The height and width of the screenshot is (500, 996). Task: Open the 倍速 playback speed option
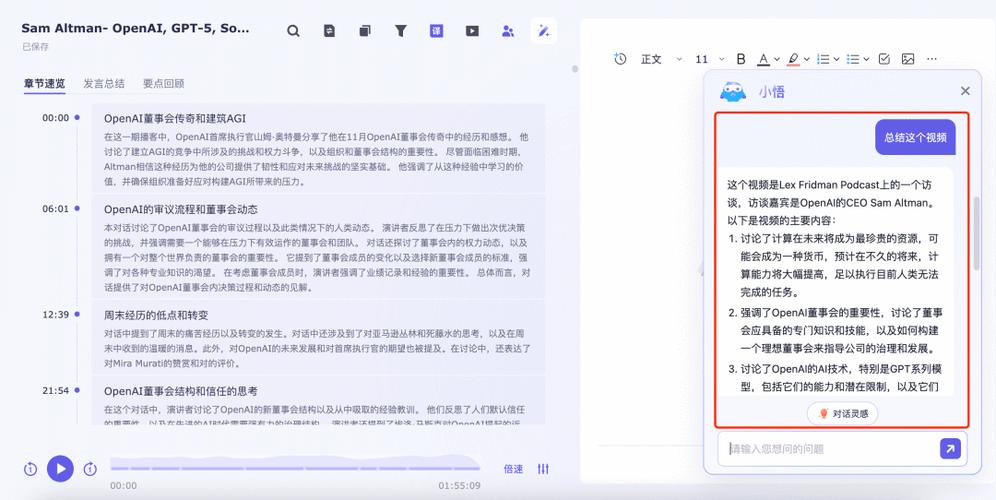[513, 469]
